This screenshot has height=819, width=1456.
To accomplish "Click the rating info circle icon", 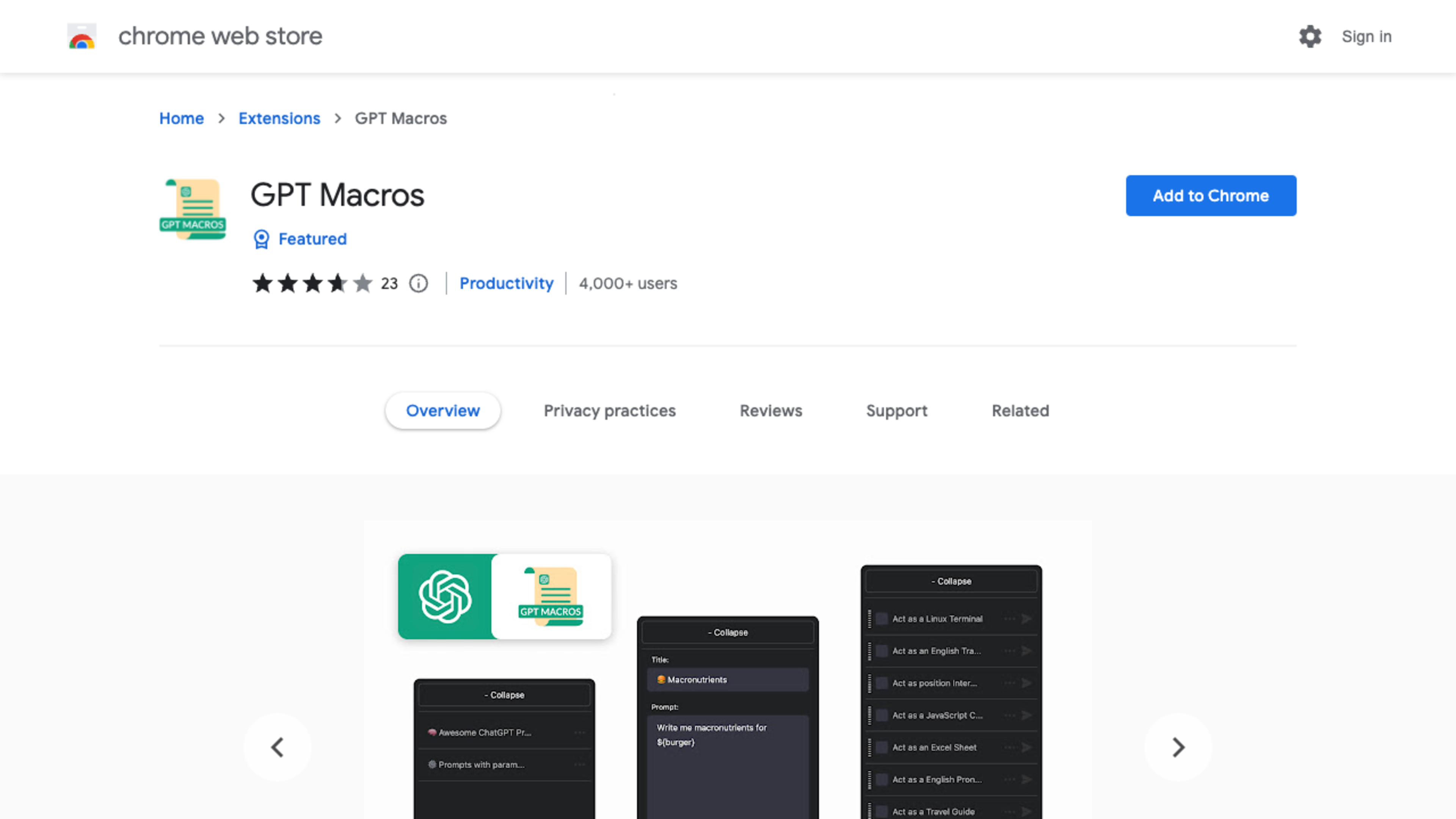I will 418,283.
